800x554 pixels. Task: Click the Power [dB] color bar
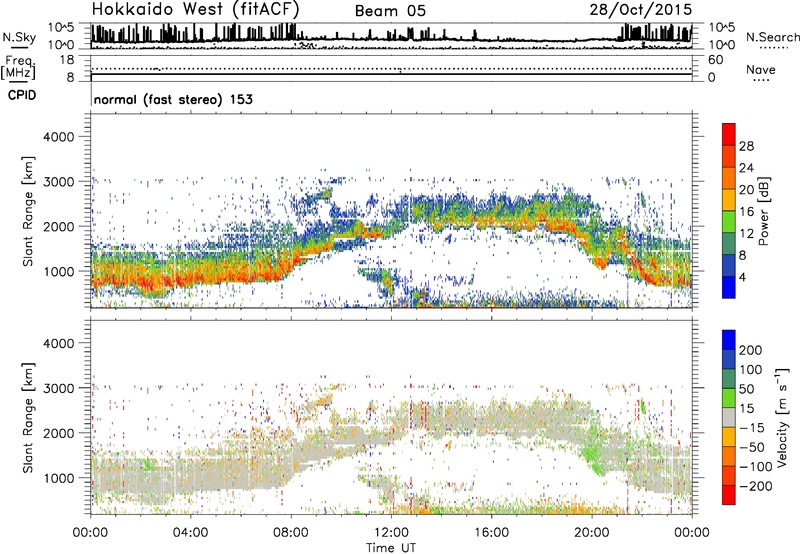point(729,211)
